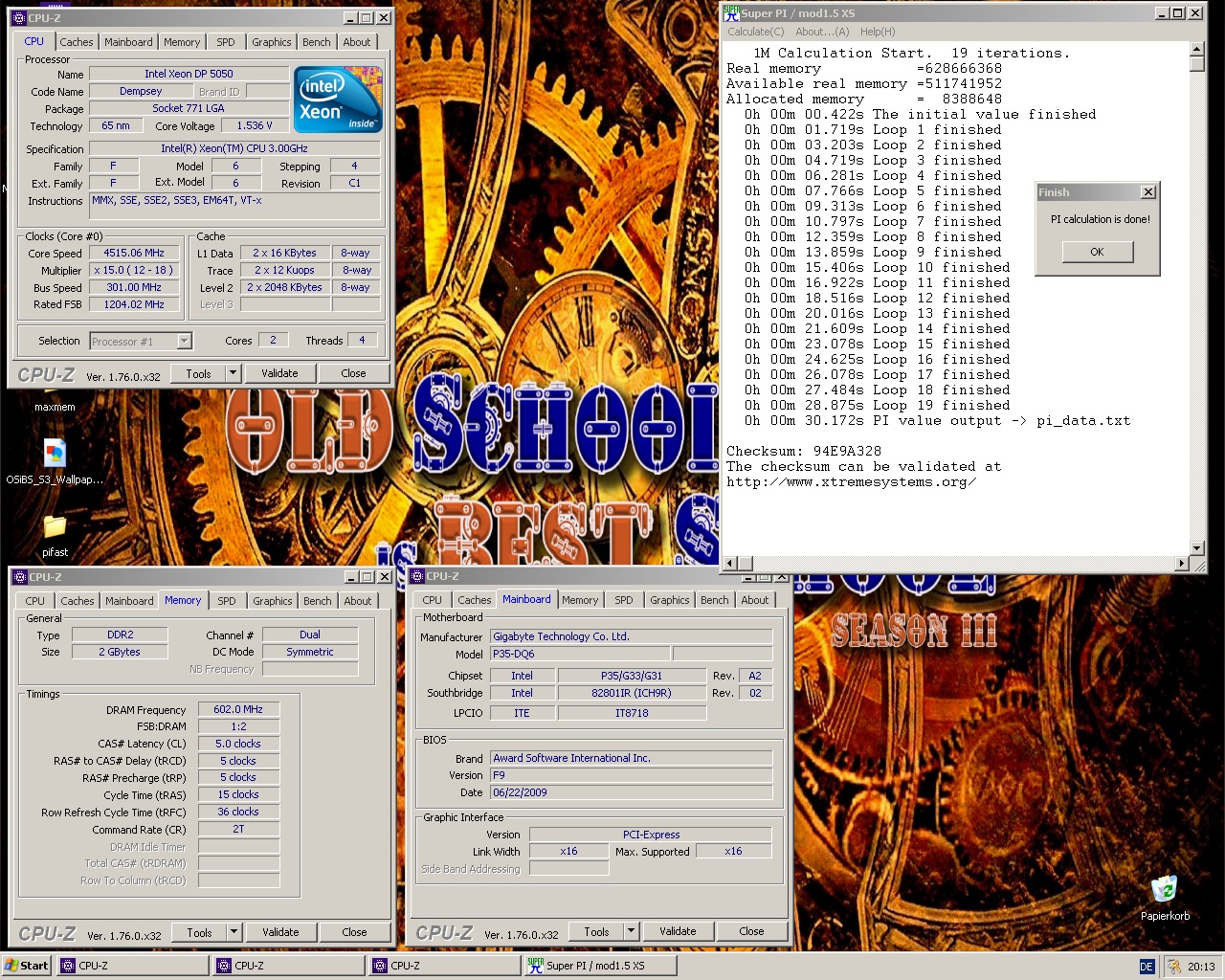Image resolution: width=1225 pixels, height=980 pixels.
Task: Open the Papierkorb recycle bin
Action: click(x=1164, y=889)
